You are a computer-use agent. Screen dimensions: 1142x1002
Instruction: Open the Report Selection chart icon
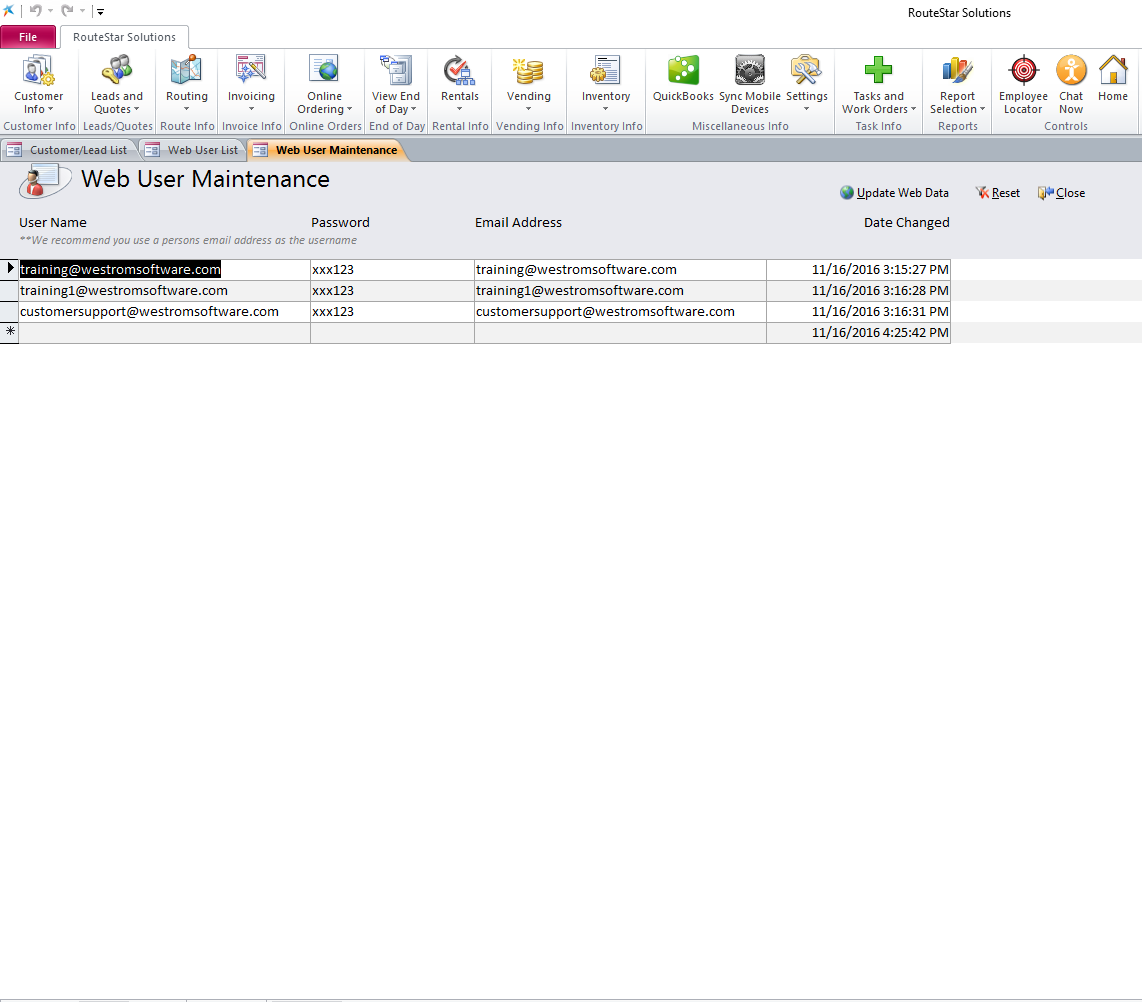pos(957,71)
